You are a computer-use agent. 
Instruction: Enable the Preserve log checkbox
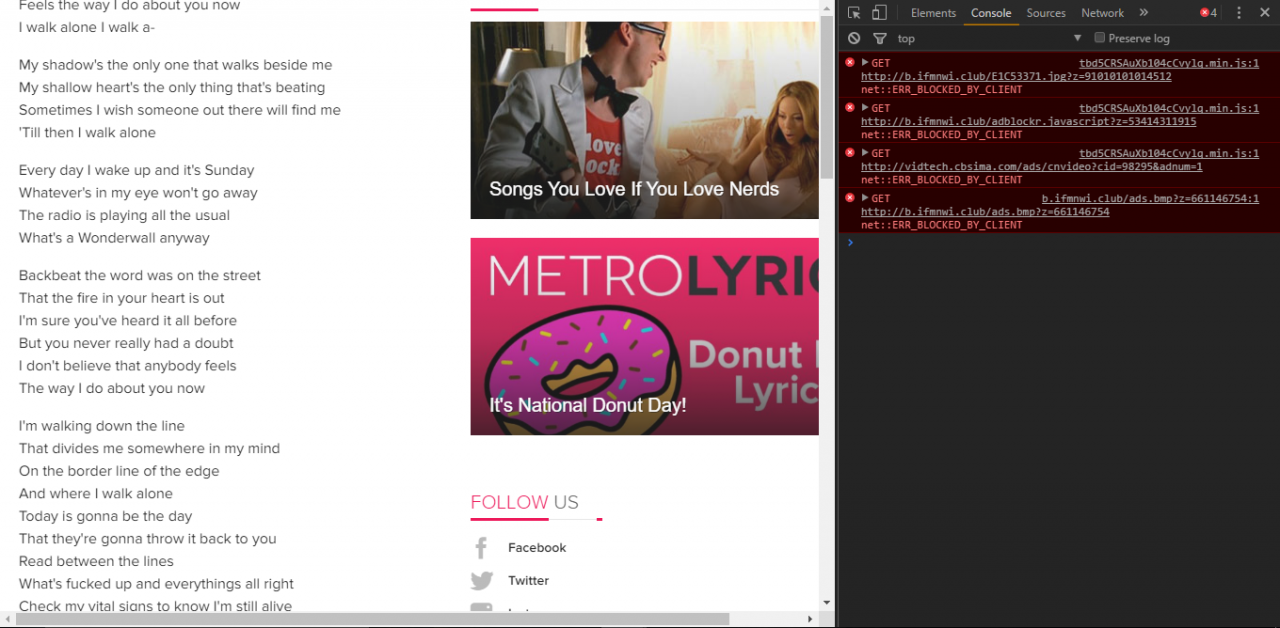pos(1100,38)
